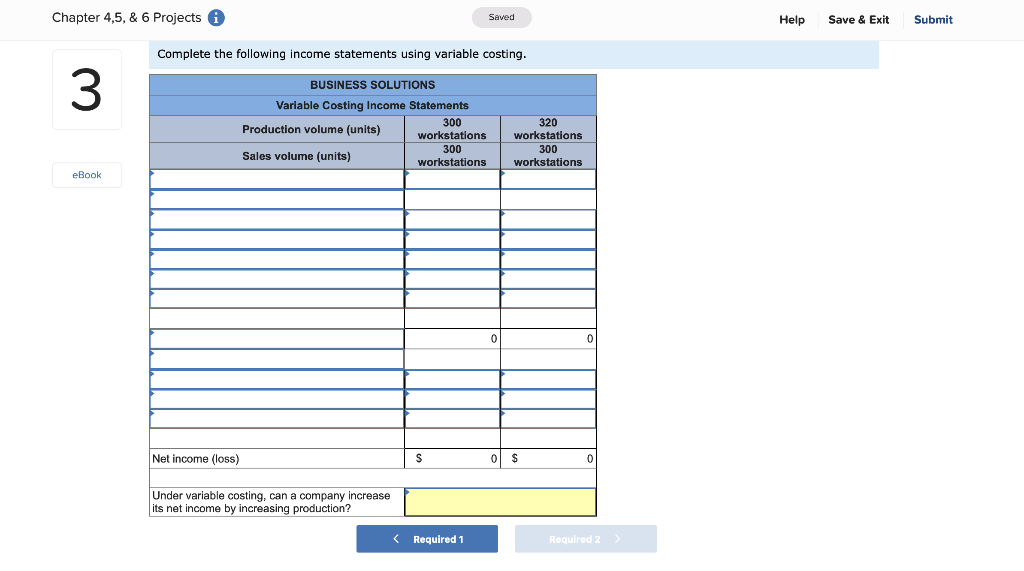Screen dimensions: 1024x571
Task: Go back to Required 1
Action: (427, 539)
